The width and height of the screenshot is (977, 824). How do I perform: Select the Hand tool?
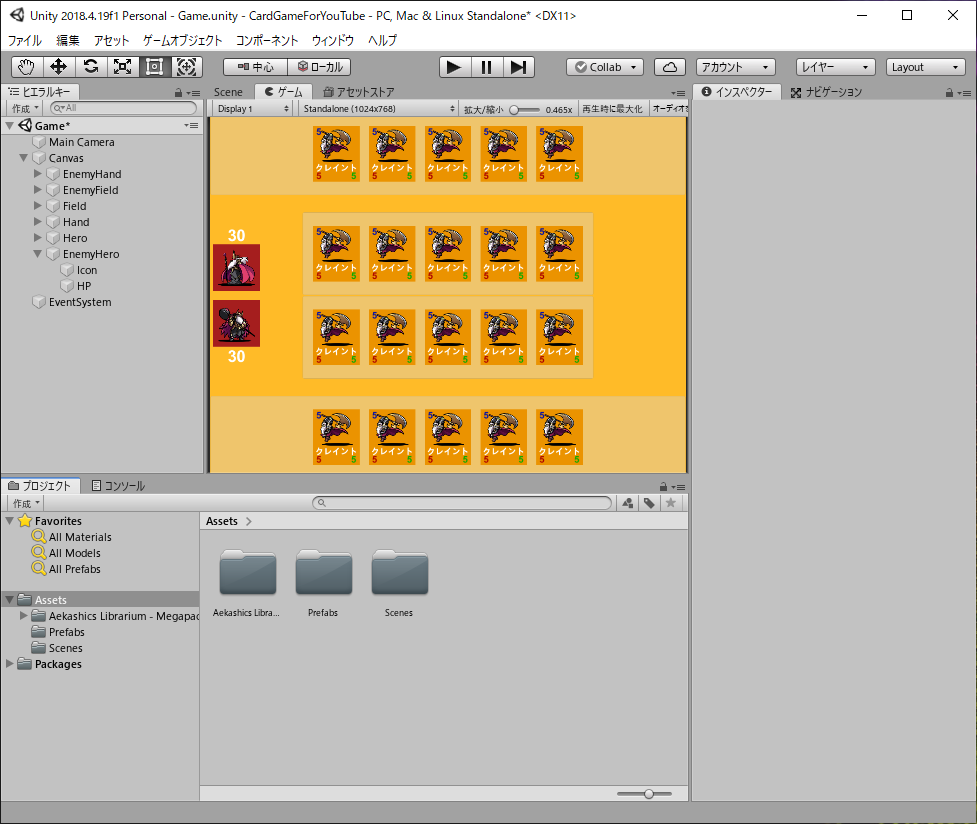click(27, 67)
